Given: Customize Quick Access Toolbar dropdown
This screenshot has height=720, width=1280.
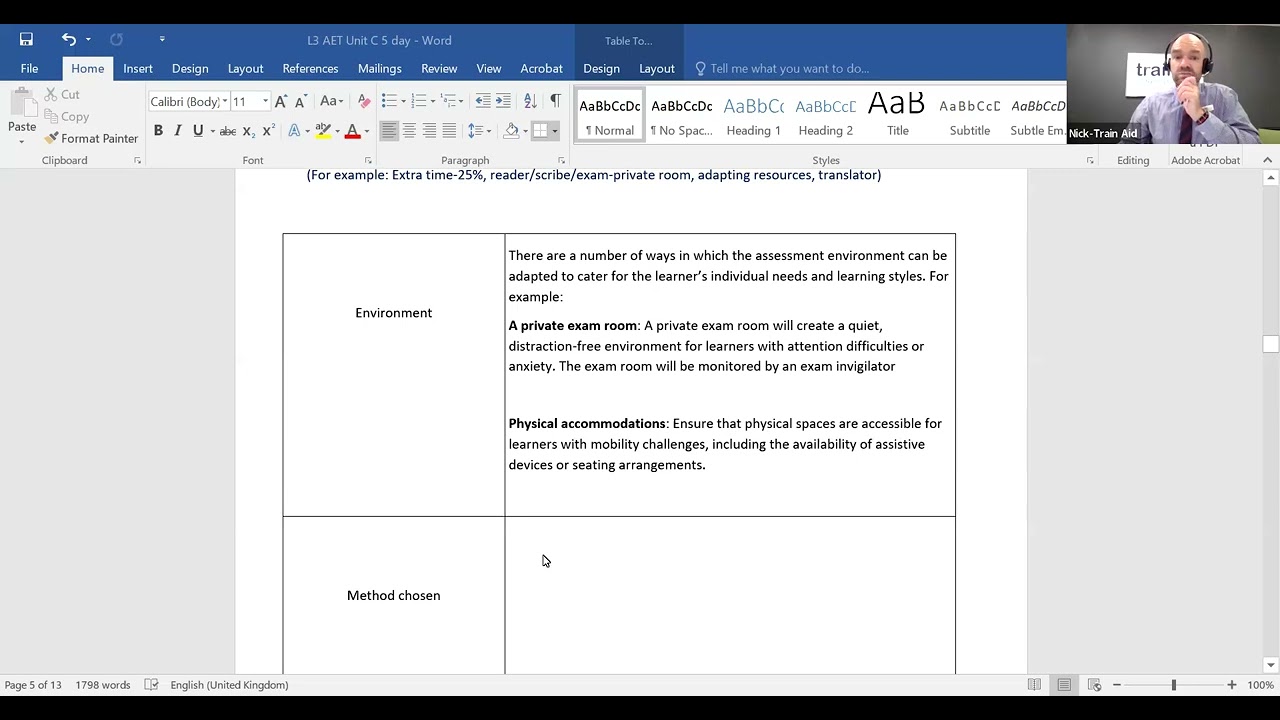Looking at the screenshot, I should tap(162, 40).
